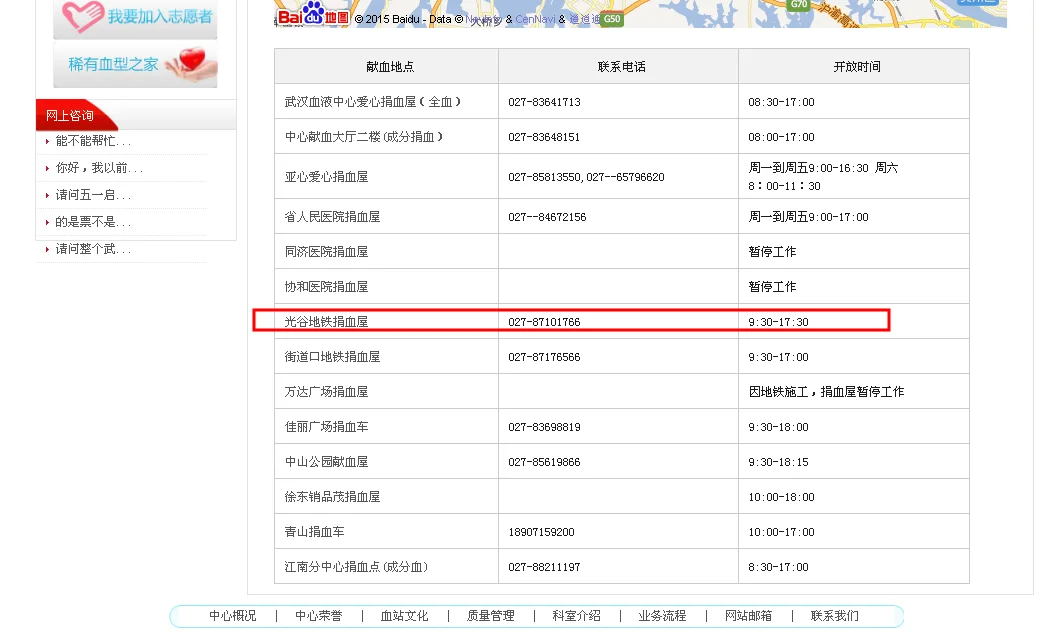Open the 质量管理 footer section
This screenshot has height=632, width=1058.
489,616
